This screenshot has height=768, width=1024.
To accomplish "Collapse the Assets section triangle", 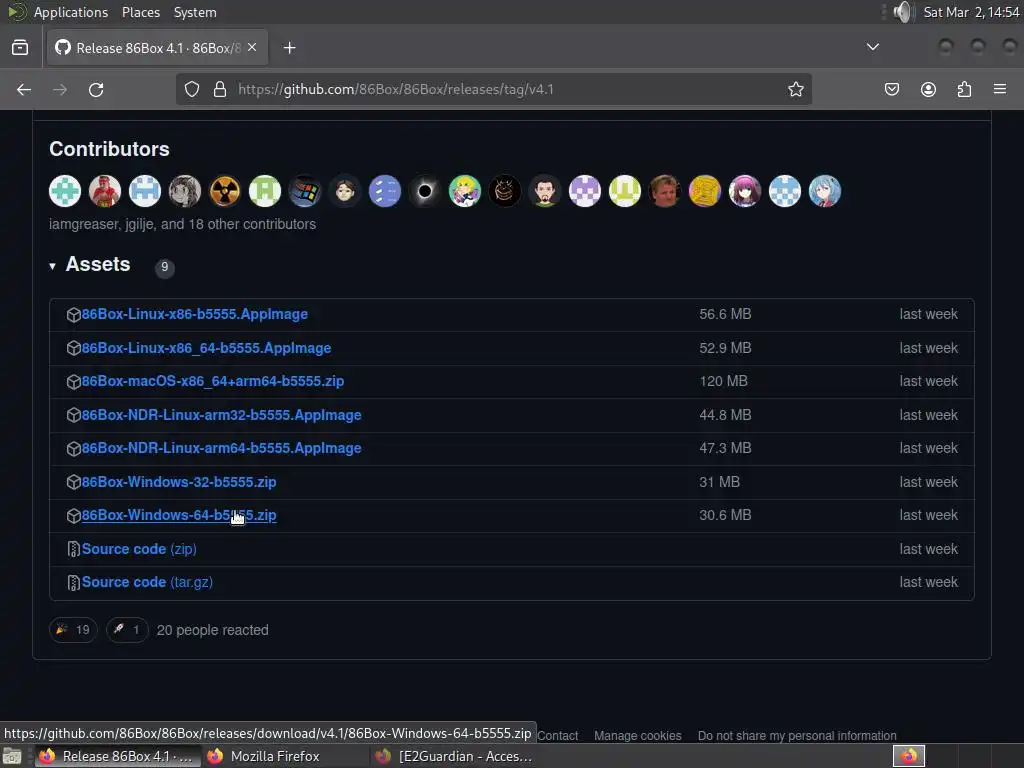I will point(52,266).
